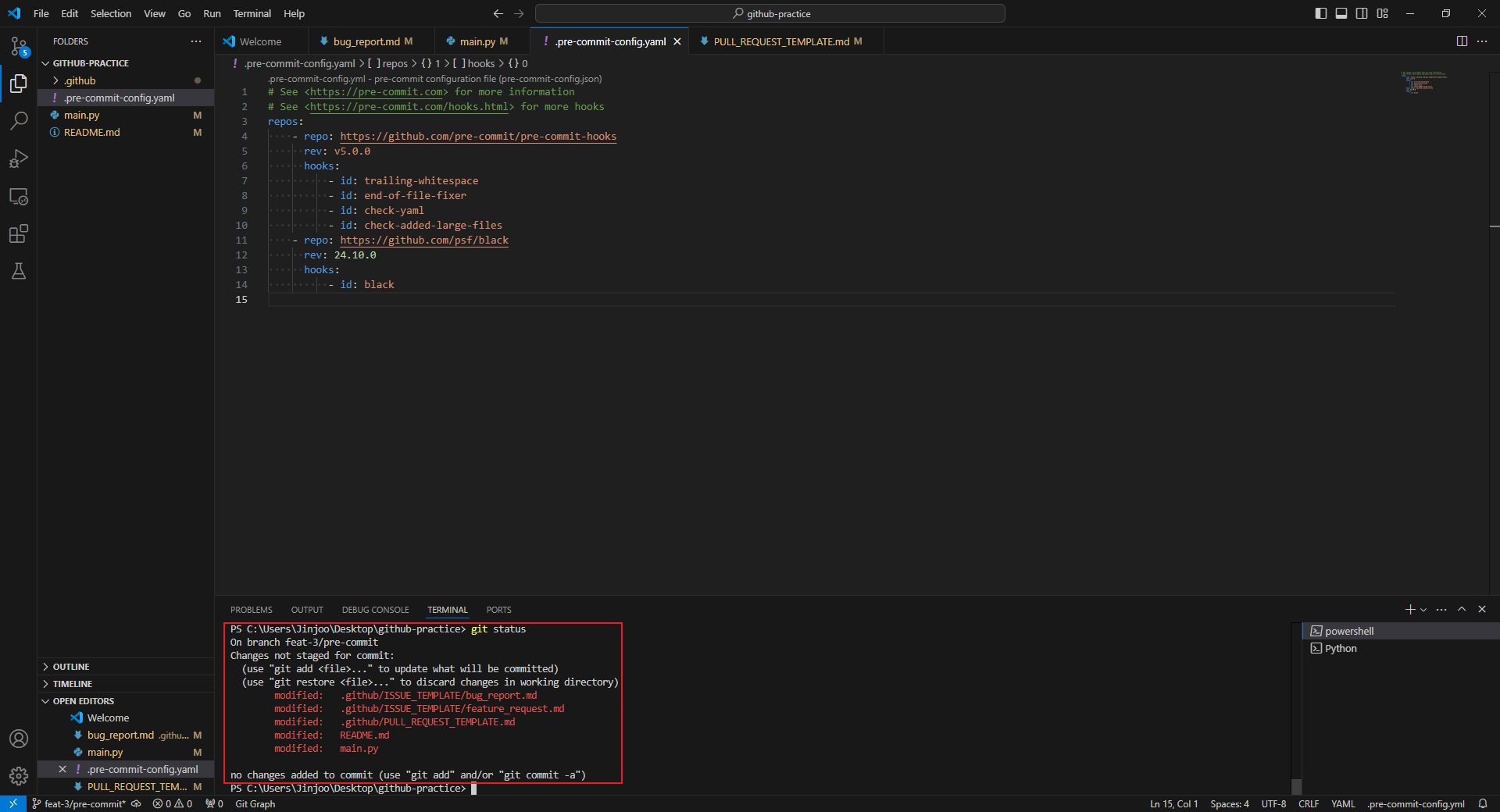Expand the .github folder
The width and height of the screenshot is (1500, 812).
(126, 80)
